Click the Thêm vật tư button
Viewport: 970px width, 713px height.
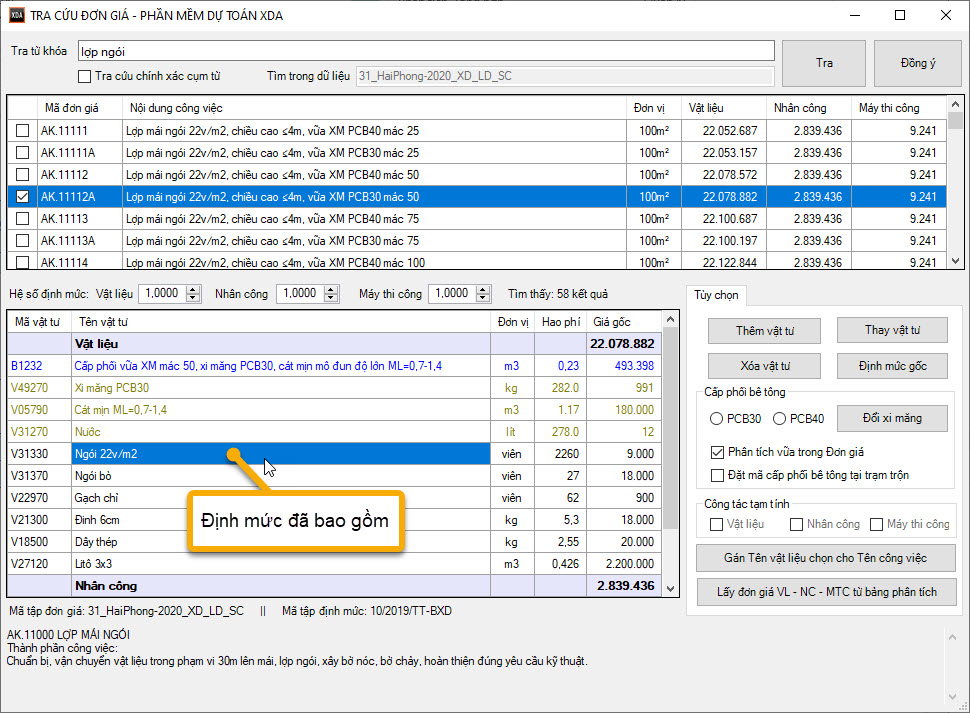point(764,331)
